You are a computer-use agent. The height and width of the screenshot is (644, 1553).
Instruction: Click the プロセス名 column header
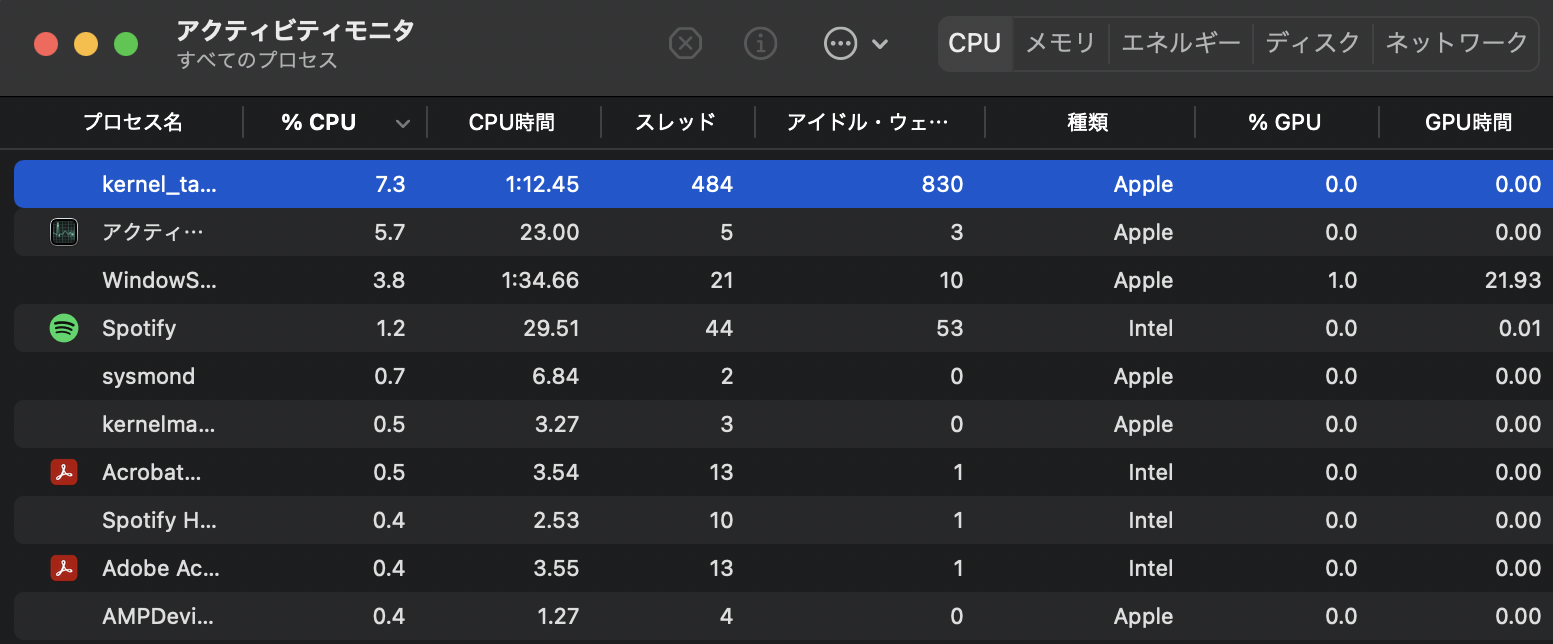(132, 123)
